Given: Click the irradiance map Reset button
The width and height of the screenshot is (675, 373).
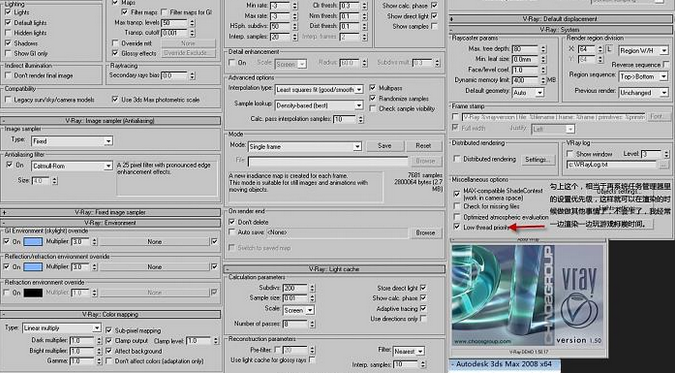Looking at the screenshot, I should click(424, 146).
